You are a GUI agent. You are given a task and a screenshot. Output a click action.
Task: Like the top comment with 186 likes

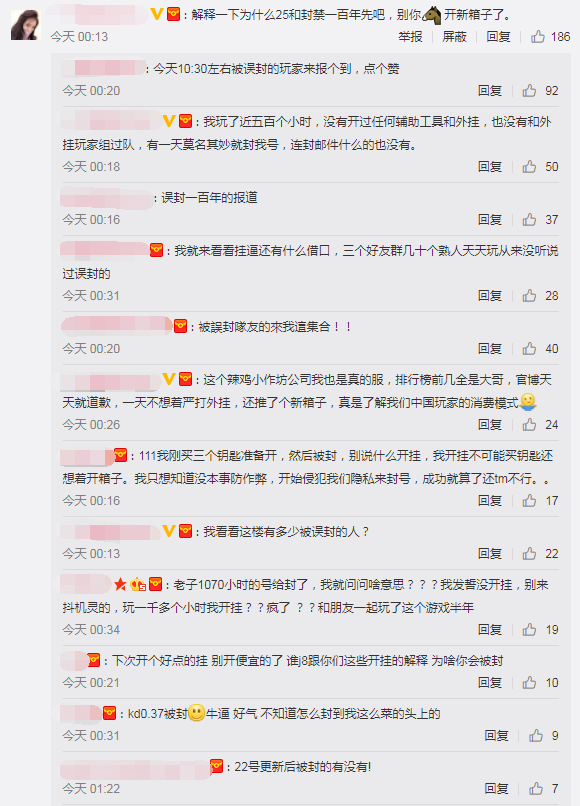coord(538,36)
